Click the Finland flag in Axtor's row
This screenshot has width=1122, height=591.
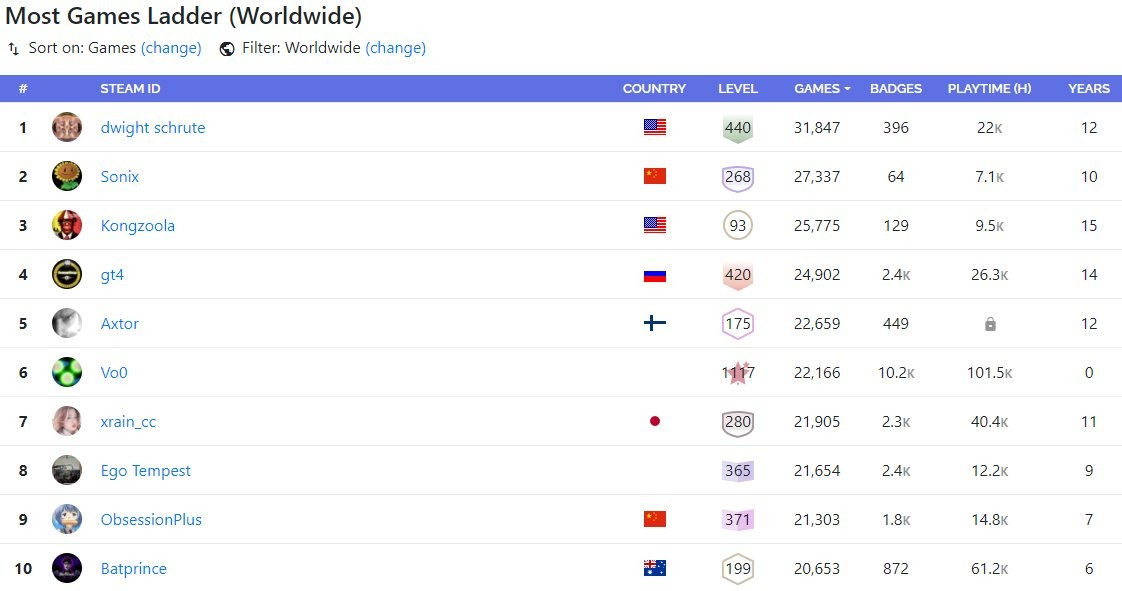655,323
